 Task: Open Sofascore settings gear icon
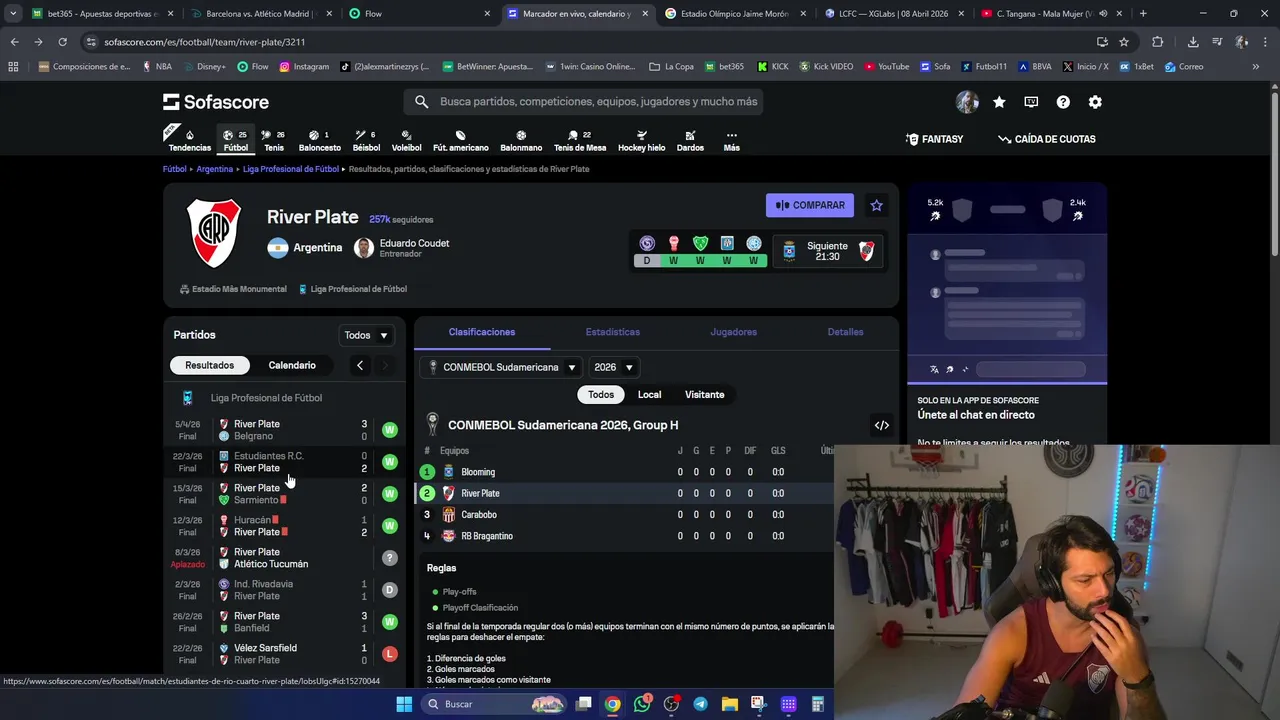click(1095, 102)
